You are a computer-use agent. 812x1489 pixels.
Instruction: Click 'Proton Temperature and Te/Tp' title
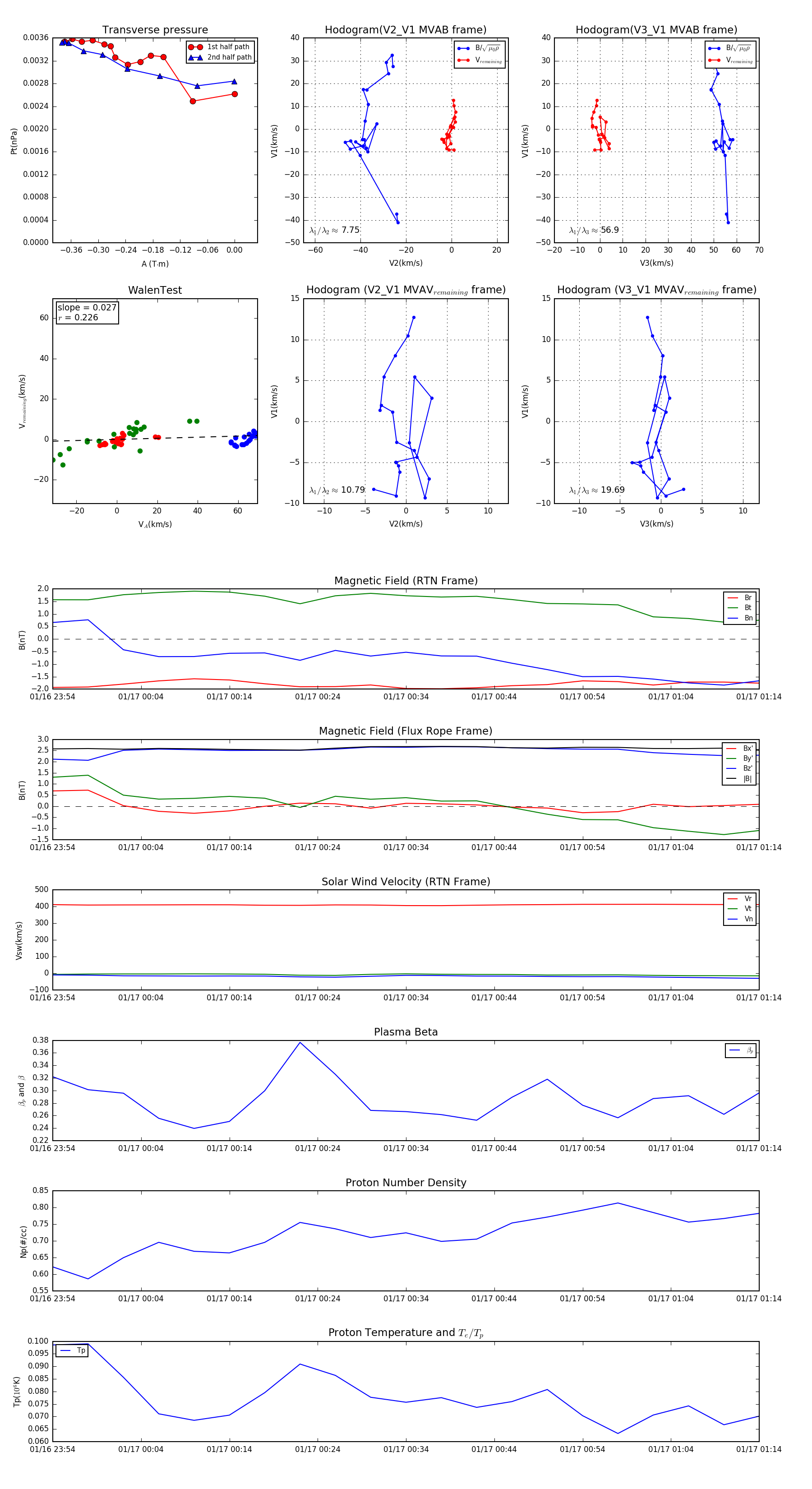click(406, 1333)
